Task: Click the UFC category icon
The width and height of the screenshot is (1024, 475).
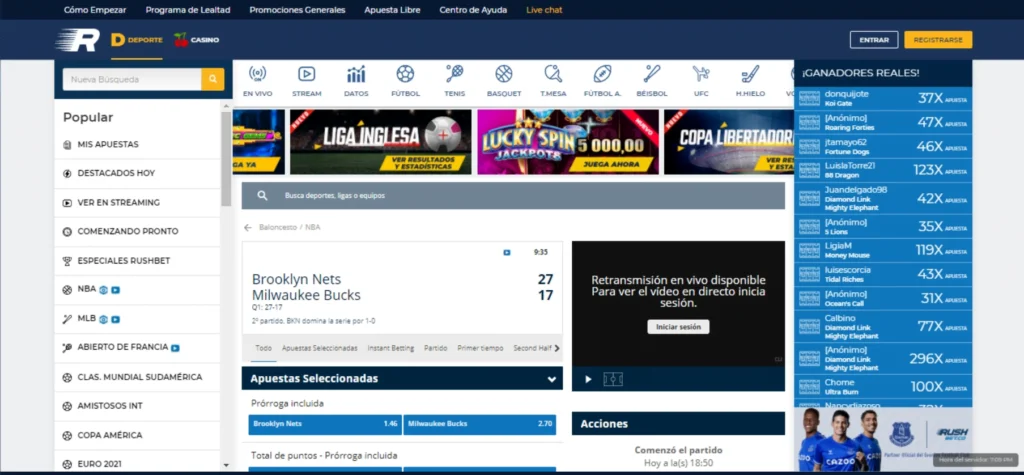Action: 701,75
